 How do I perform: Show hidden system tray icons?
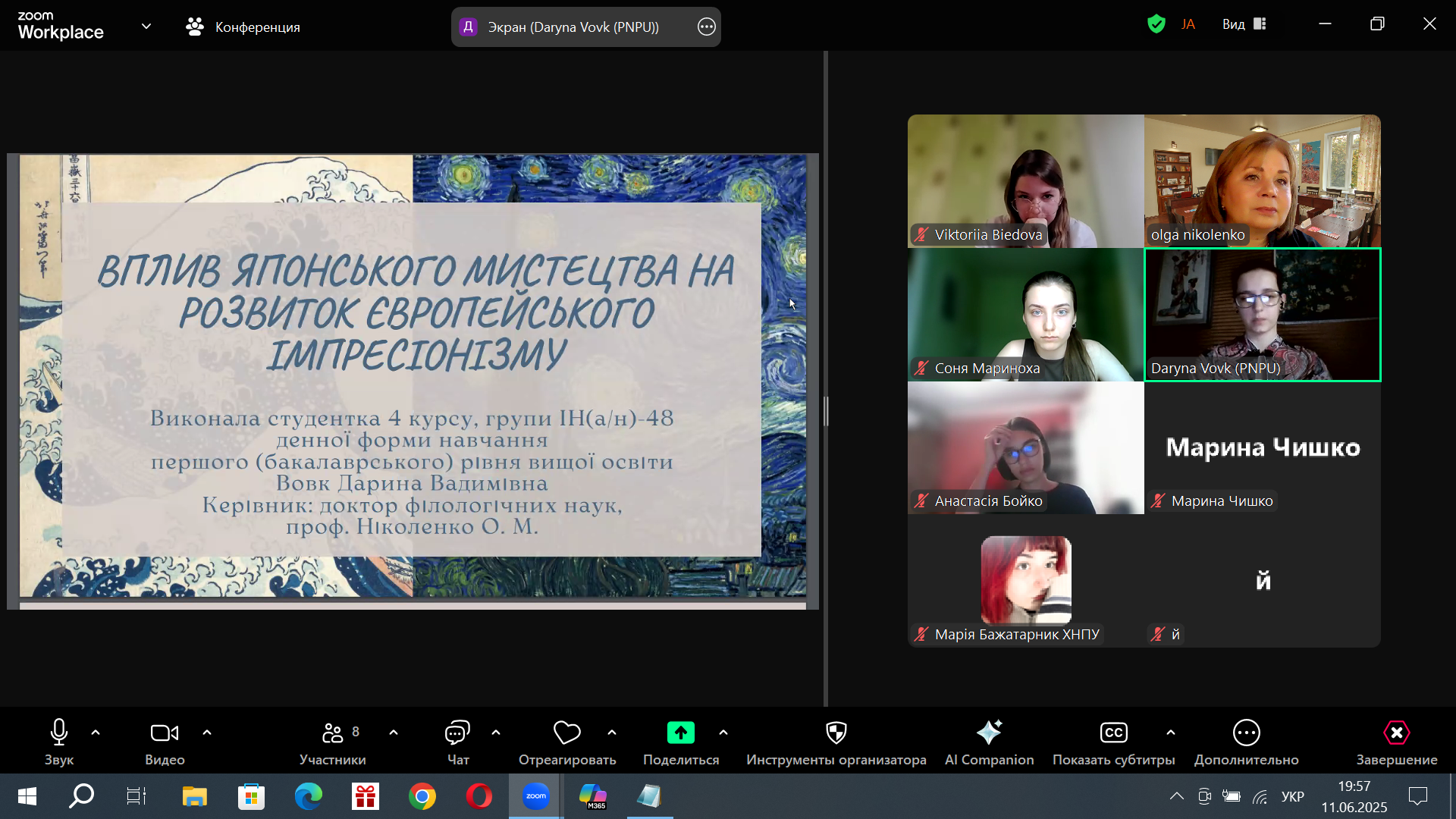click(x=1176, y=796)
